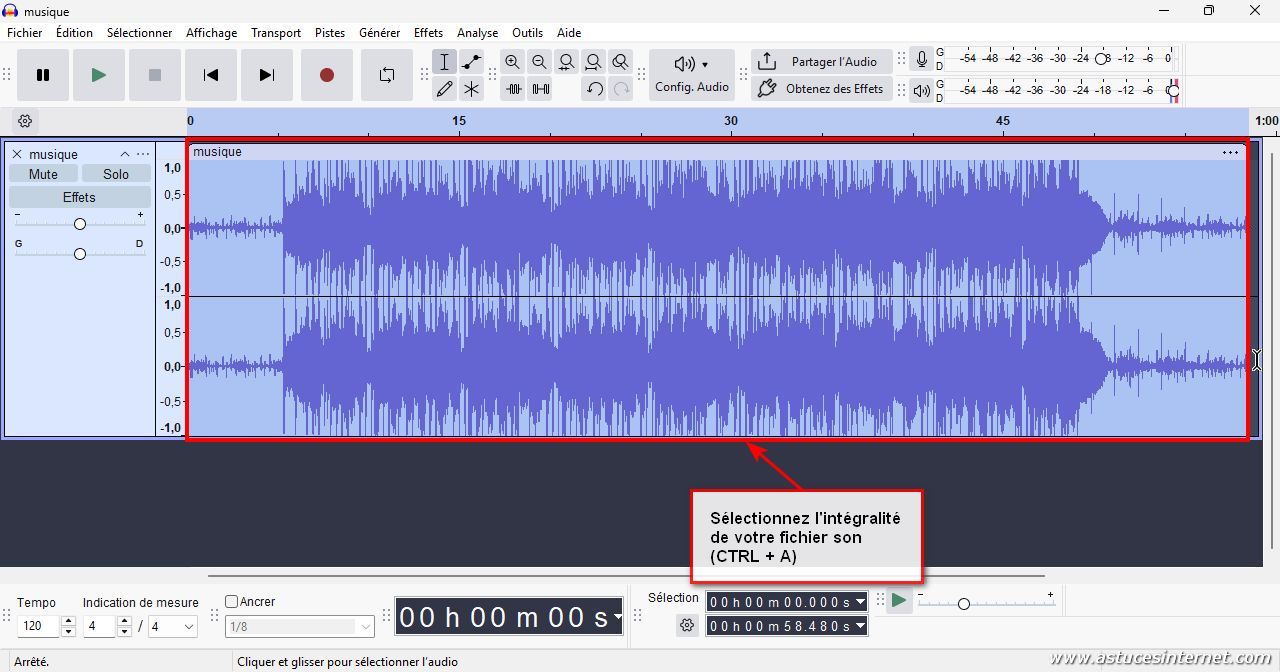
Task: Open timeline options gear icon
Action: pyautogui.click(x=25, y=121)
